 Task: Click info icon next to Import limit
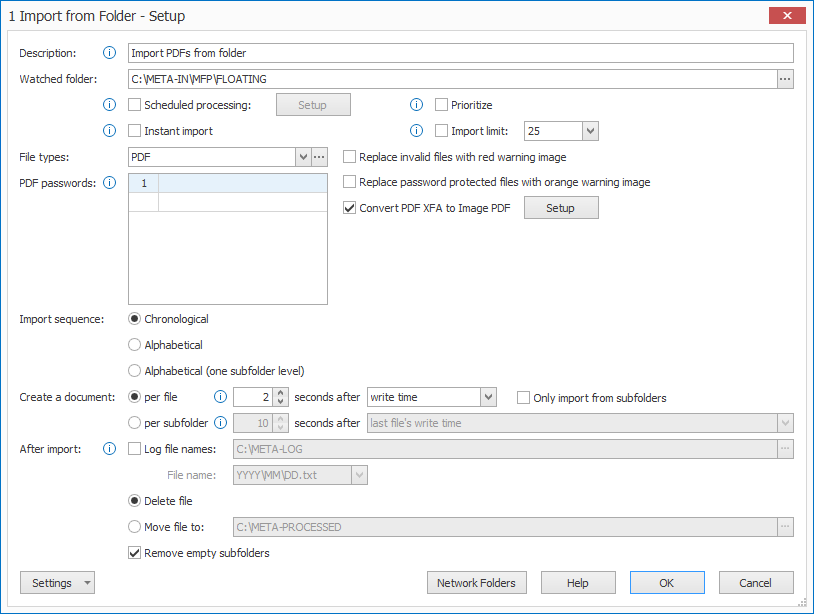click(x=416, y=130)
